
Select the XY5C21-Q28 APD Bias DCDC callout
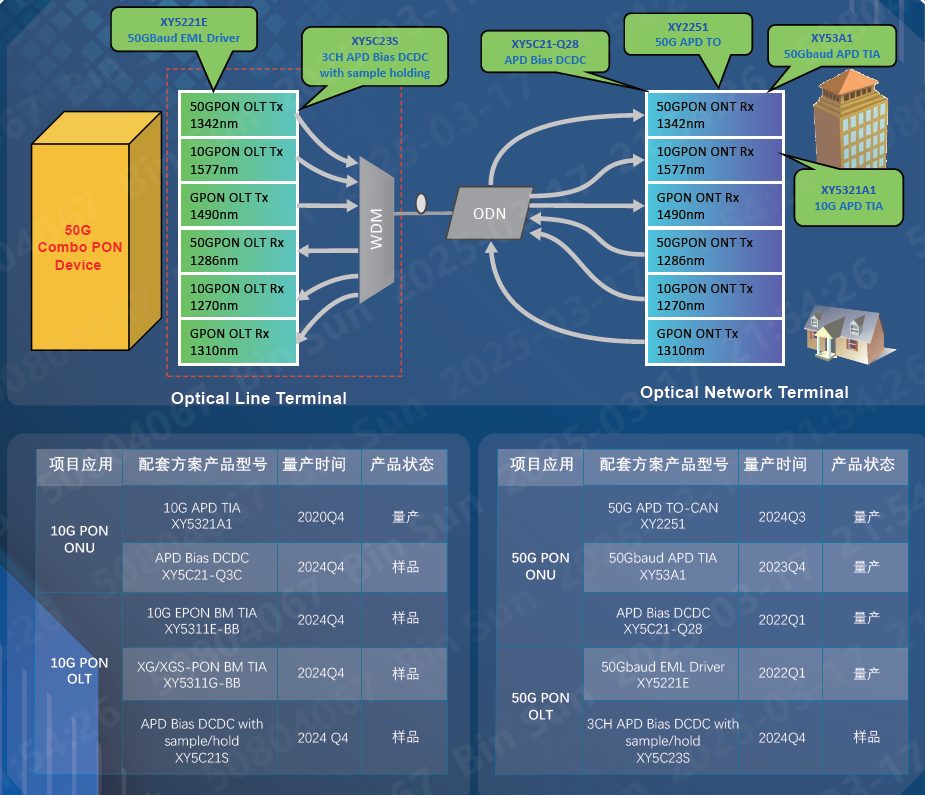(544, 52)
